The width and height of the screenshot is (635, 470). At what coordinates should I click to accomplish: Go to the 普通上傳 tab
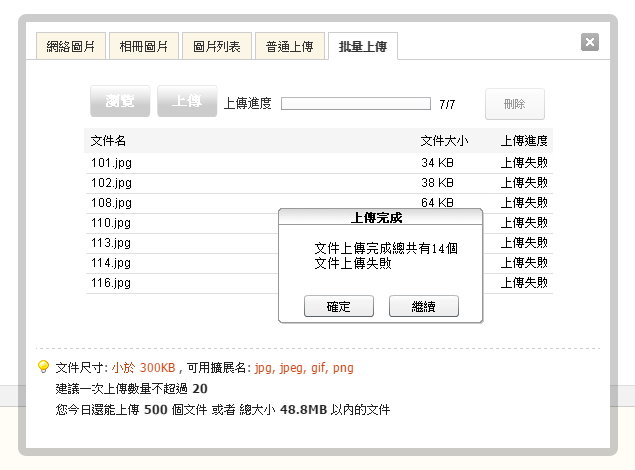(291, 46)
